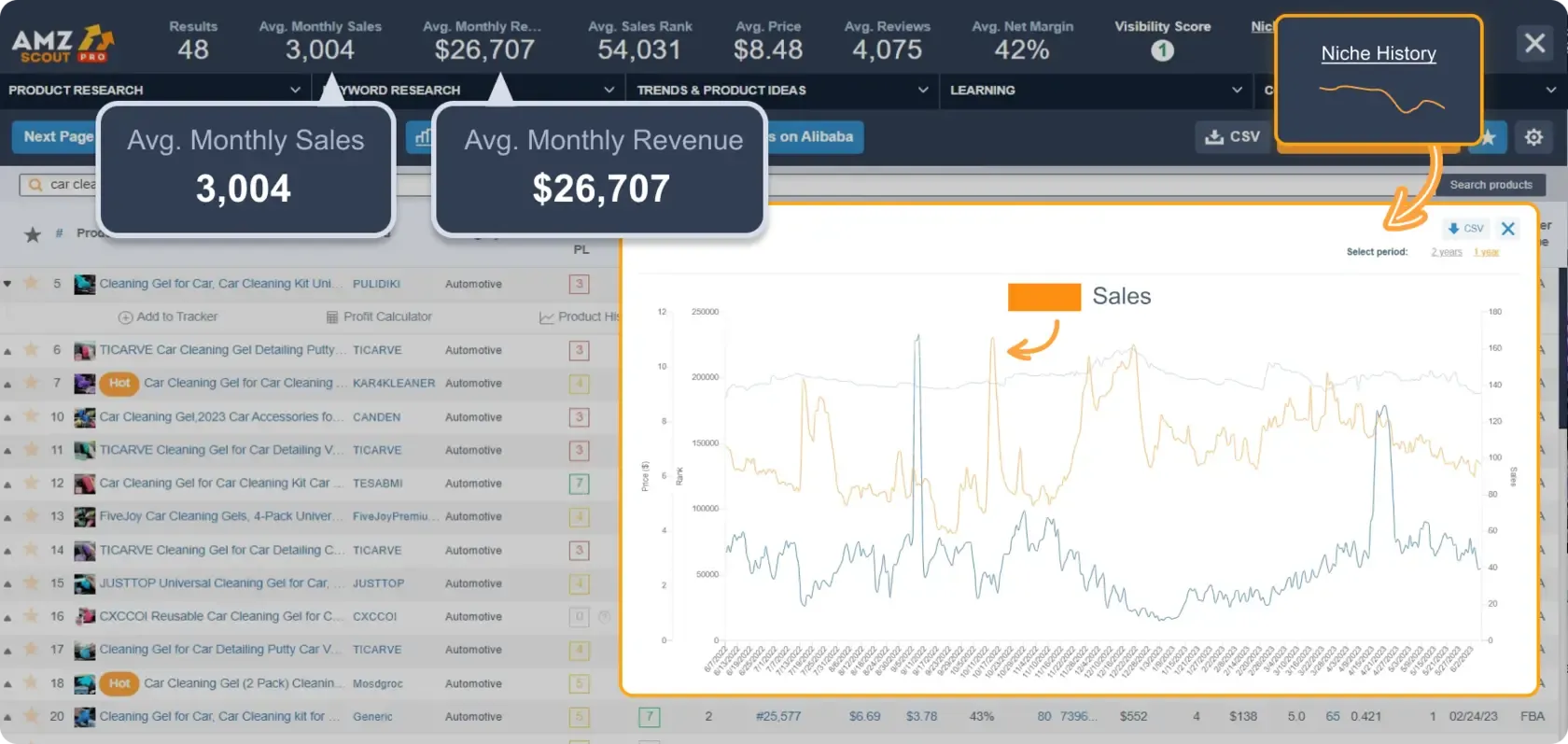Screen dimensions: 1568x744
Task: Click the product image for row 13 FiveJoy
Action: 85,517
